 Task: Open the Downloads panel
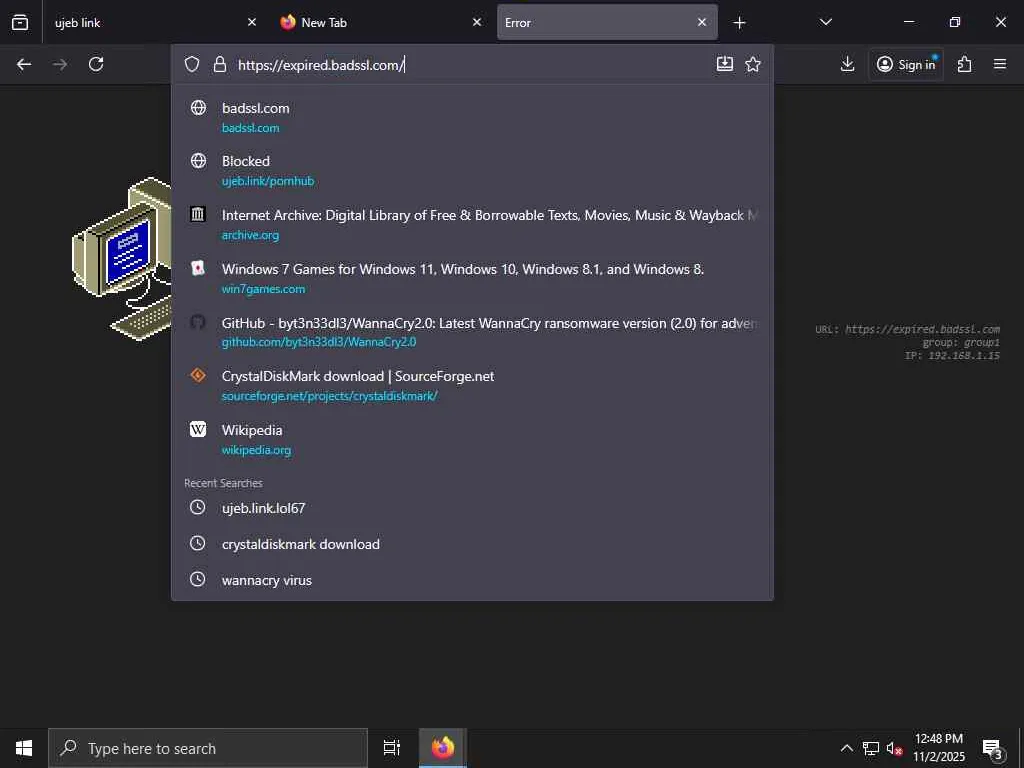coord(848,64)
